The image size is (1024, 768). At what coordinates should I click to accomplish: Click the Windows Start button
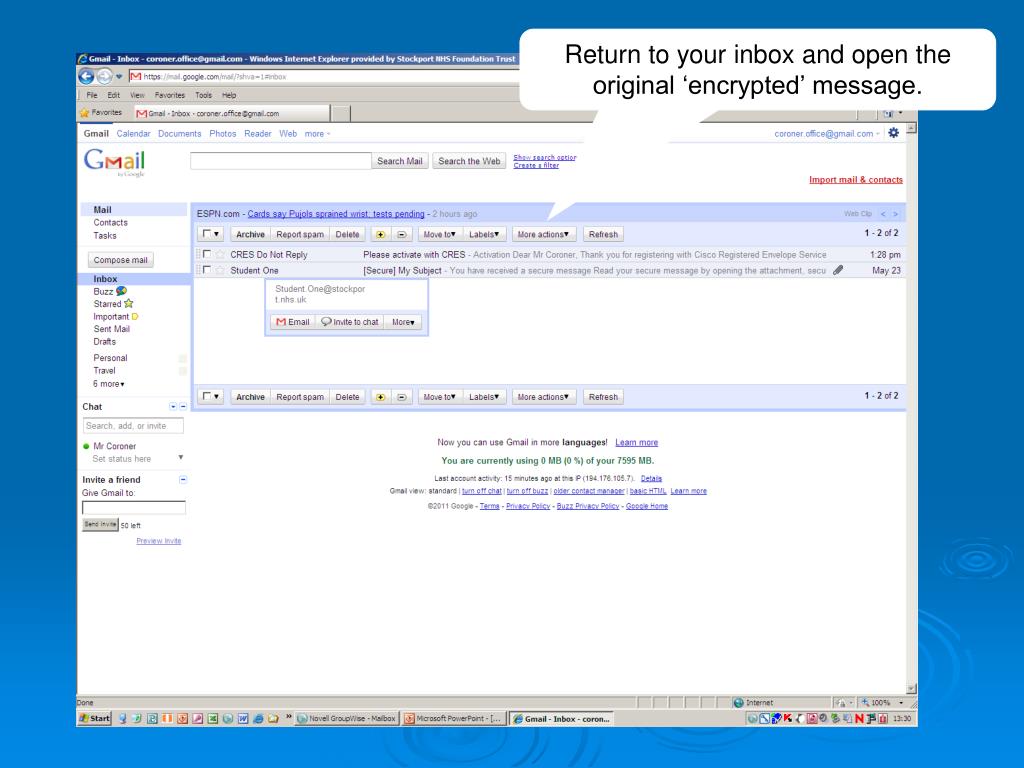95,718
